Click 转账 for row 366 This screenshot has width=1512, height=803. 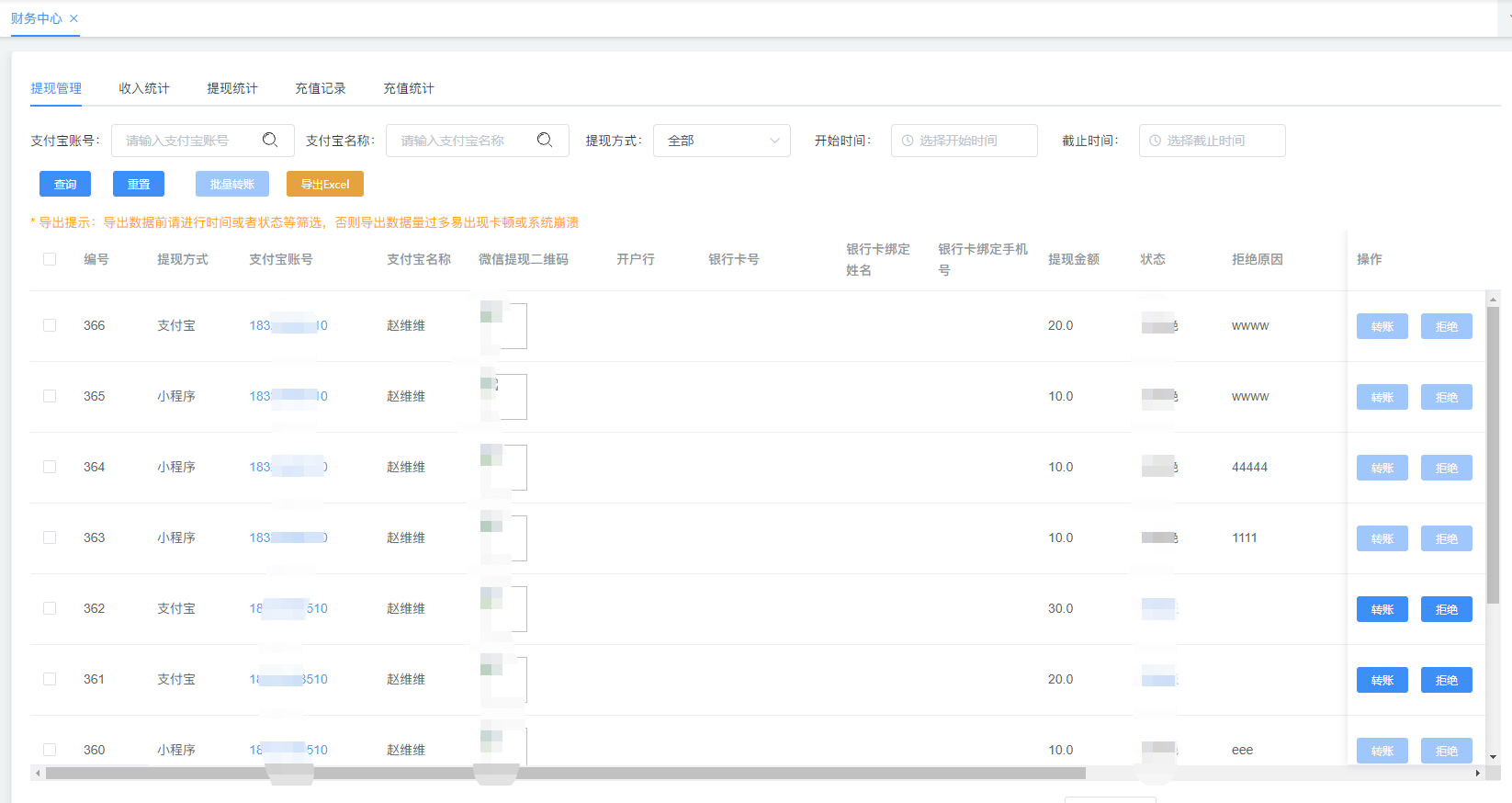(x=1382, y=326)
